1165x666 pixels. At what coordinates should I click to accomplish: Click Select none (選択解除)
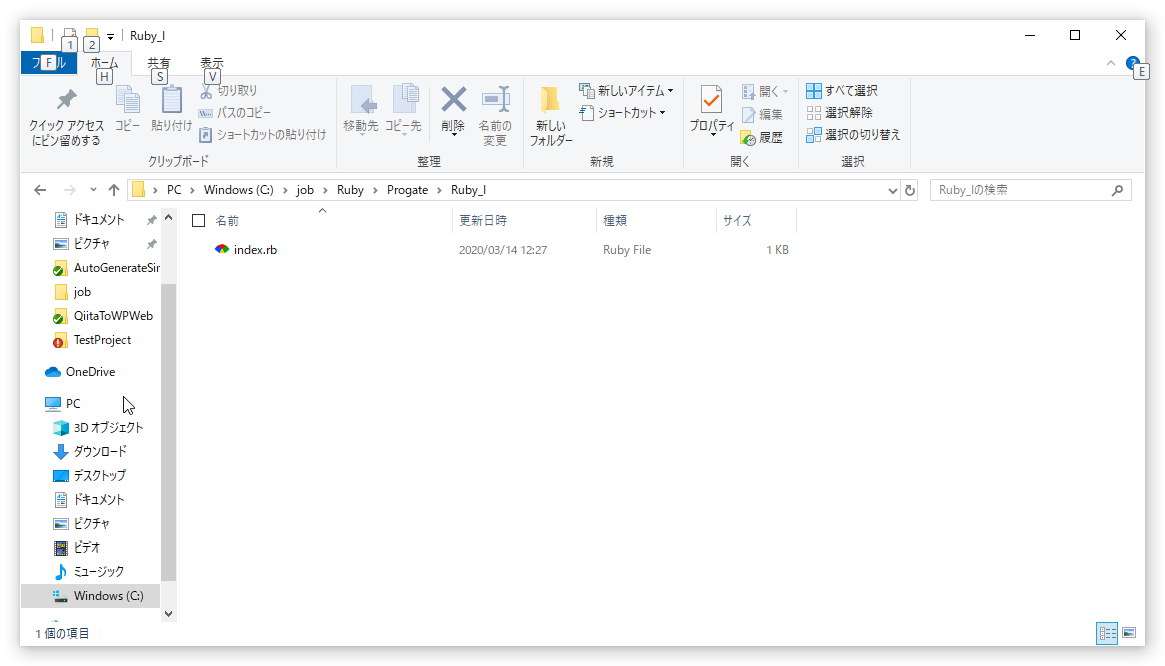840,113
